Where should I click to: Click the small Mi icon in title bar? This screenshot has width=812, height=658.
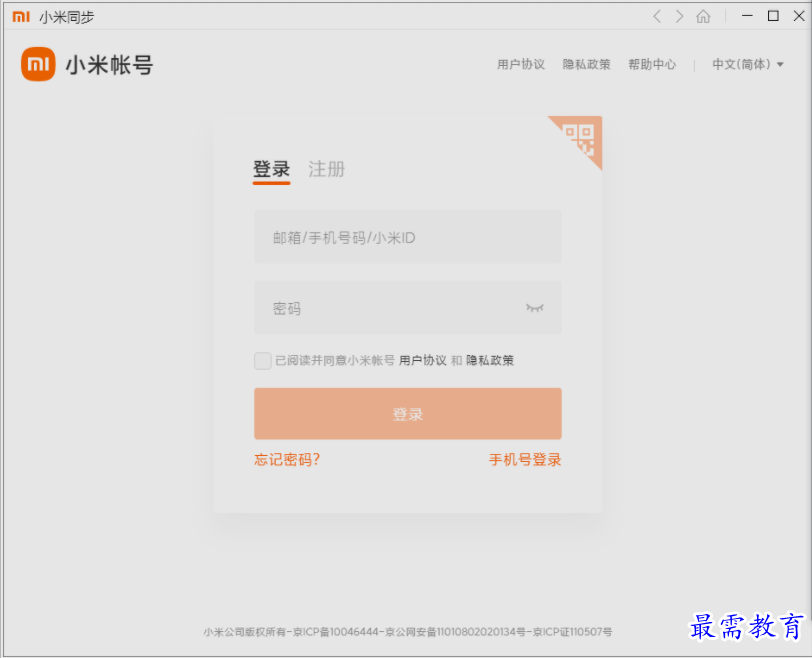click(x=21, y=17)
